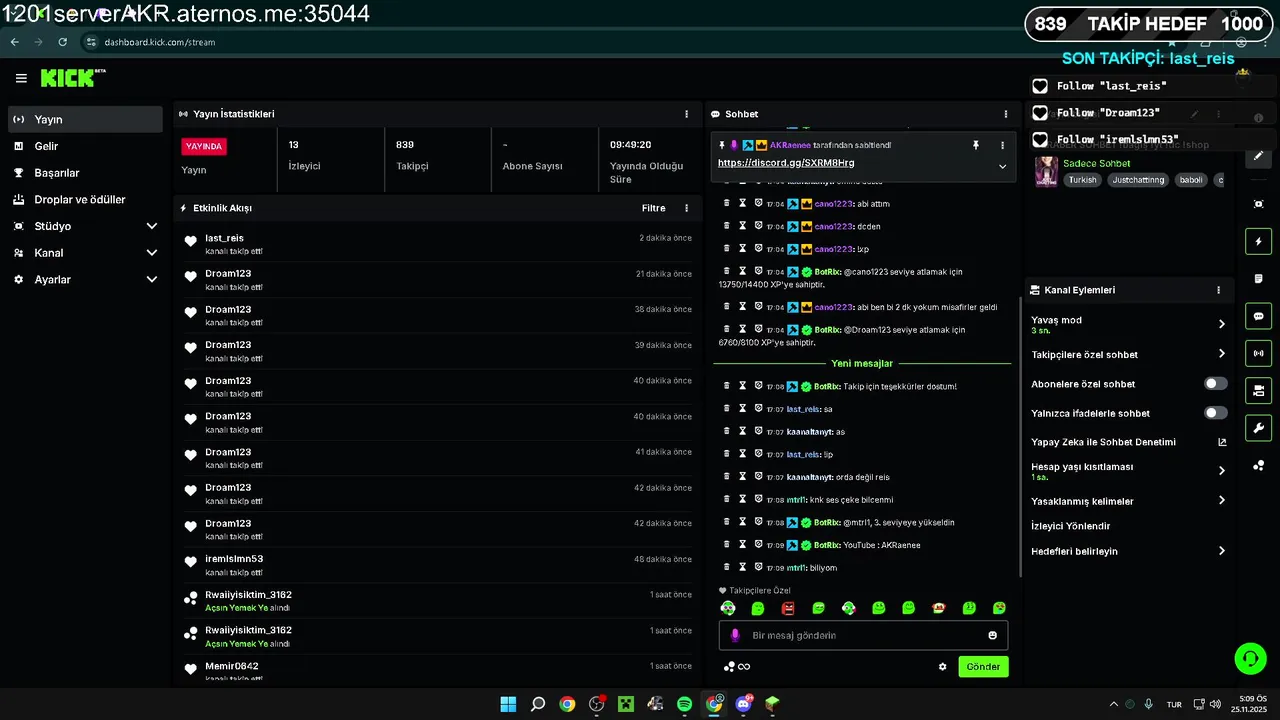This screenshot has width=1280, height=720.
Task: Open Kanal Eylemleri three-dot options
Action: [1218, 290]
